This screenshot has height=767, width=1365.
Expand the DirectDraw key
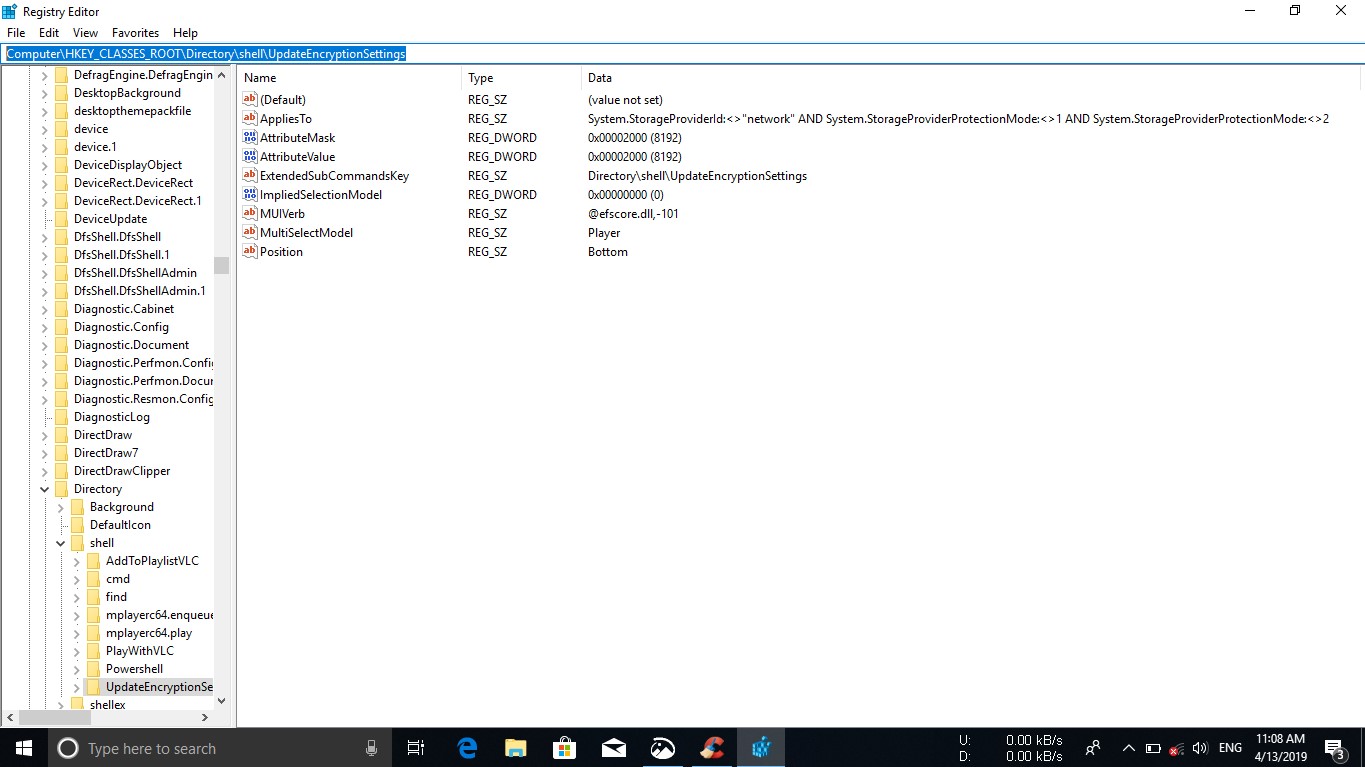[44, 435]
